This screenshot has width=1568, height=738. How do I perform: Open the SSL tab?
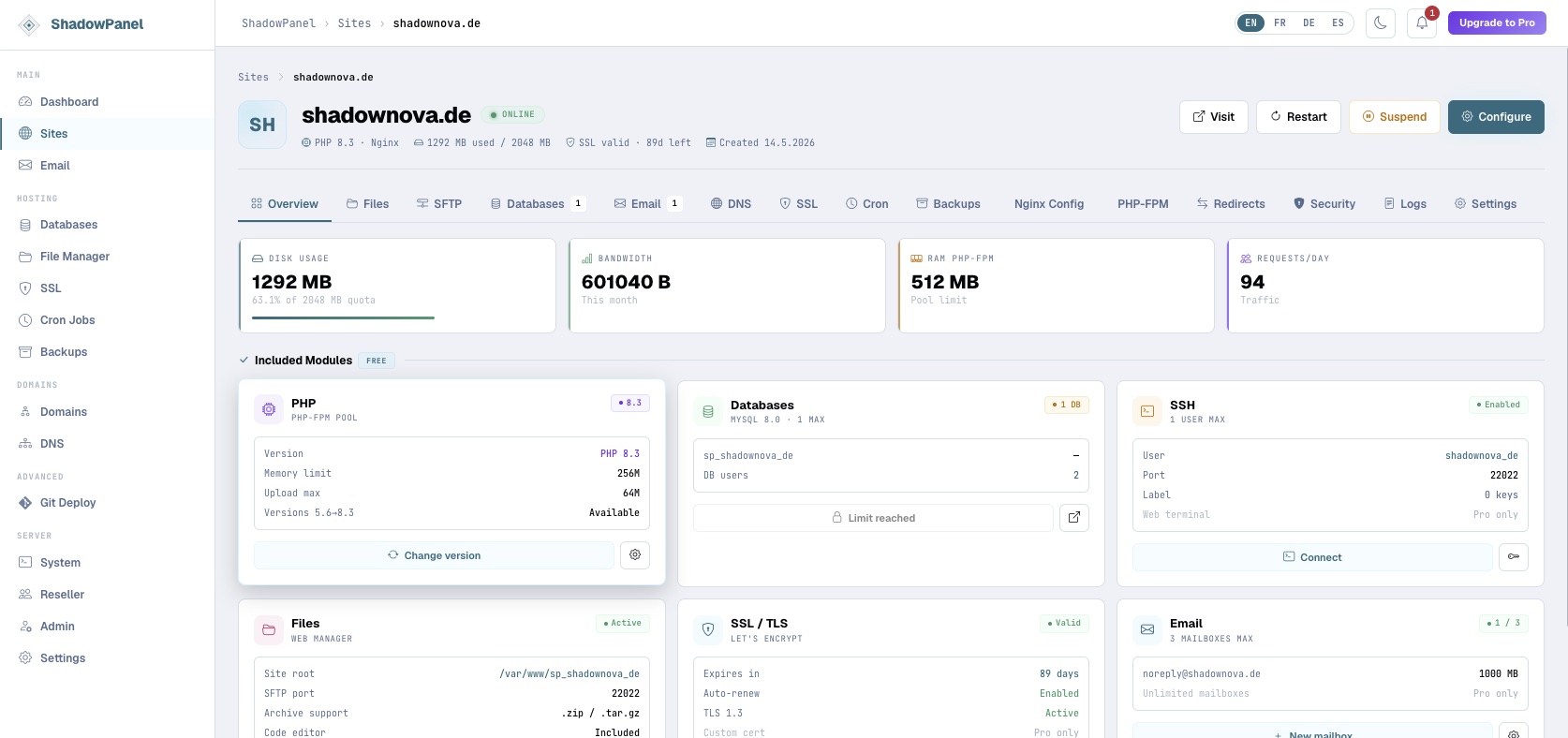click(799, 204)
